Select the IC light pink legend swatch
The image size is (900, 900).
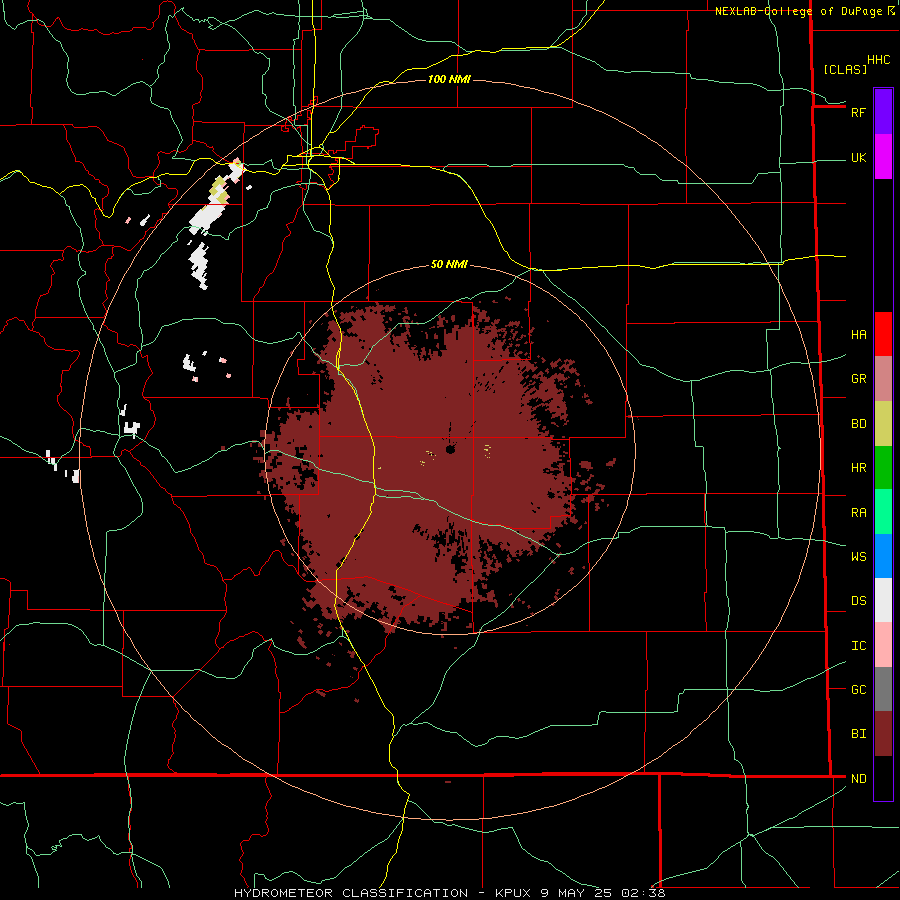(883, 645)
